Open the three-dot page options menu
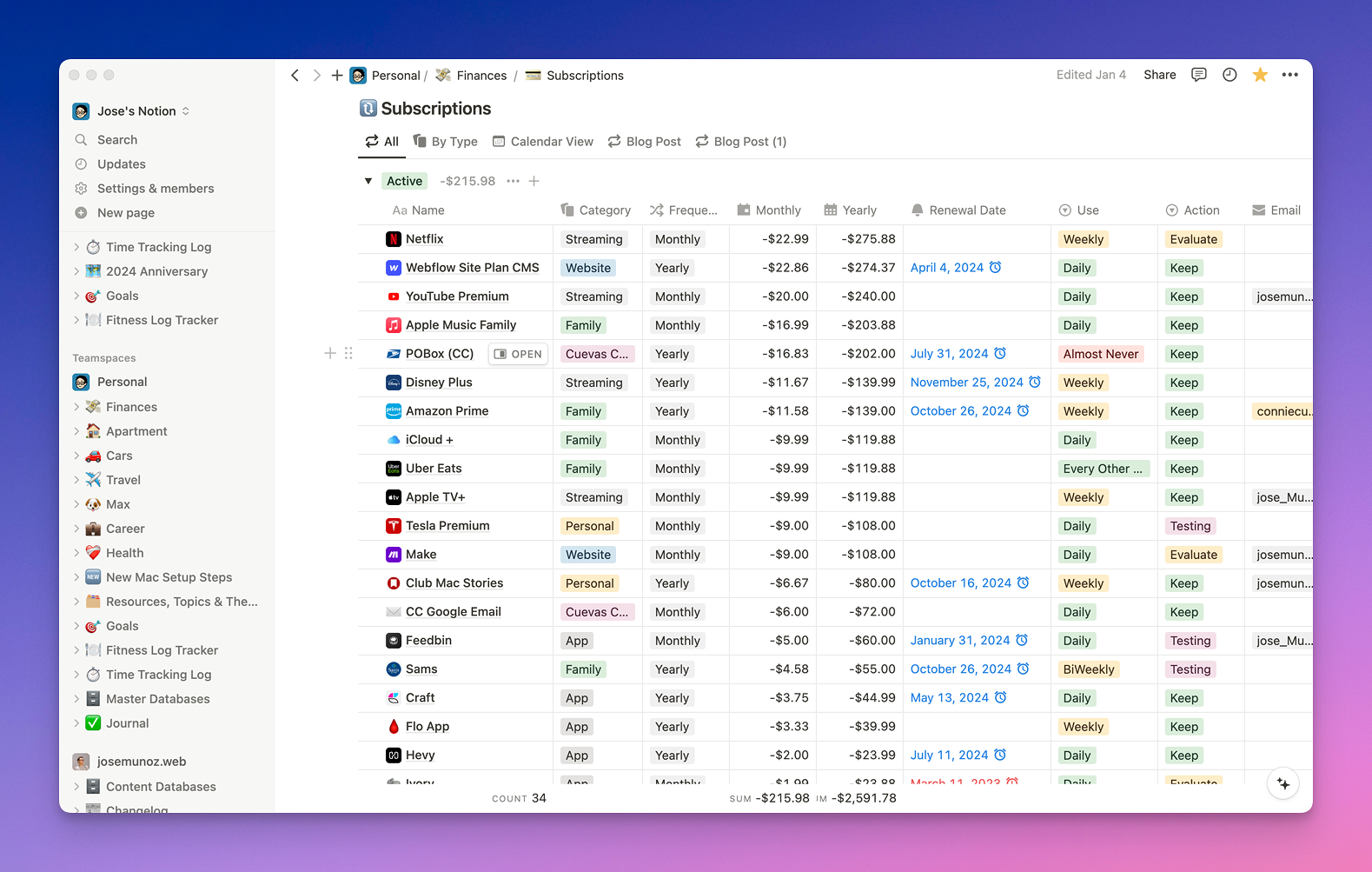 (1290, 75)
